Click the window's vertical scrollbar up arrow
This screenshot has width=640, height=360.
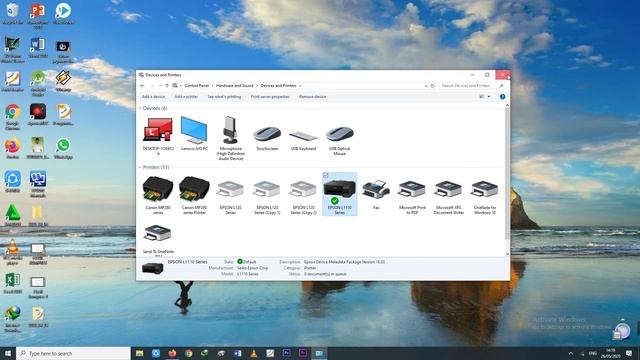pos(507,105)
